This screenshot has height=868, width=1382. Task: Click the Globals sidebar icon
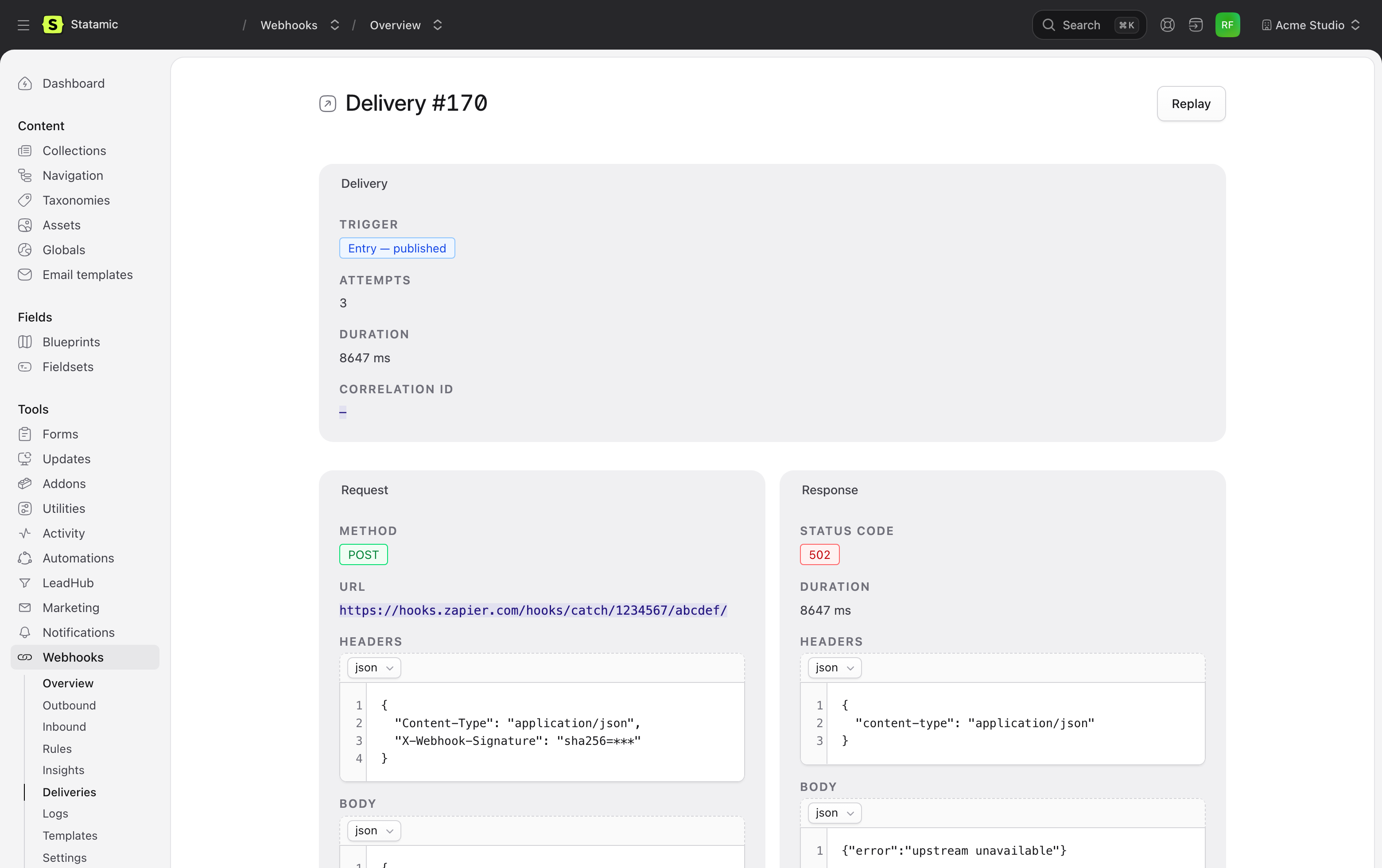point(25,250)
